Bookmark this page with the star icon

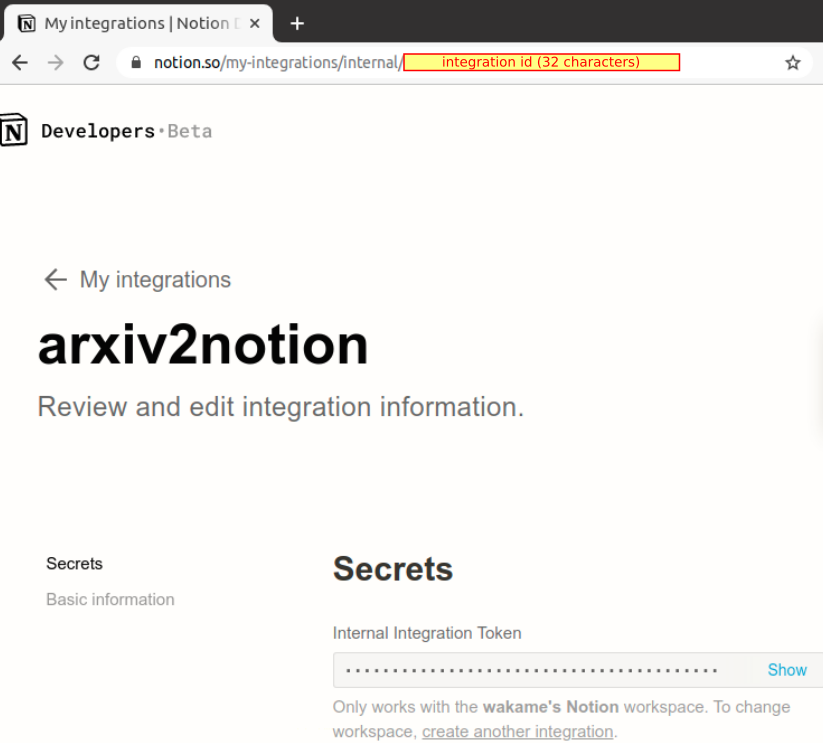pos(793,62)
